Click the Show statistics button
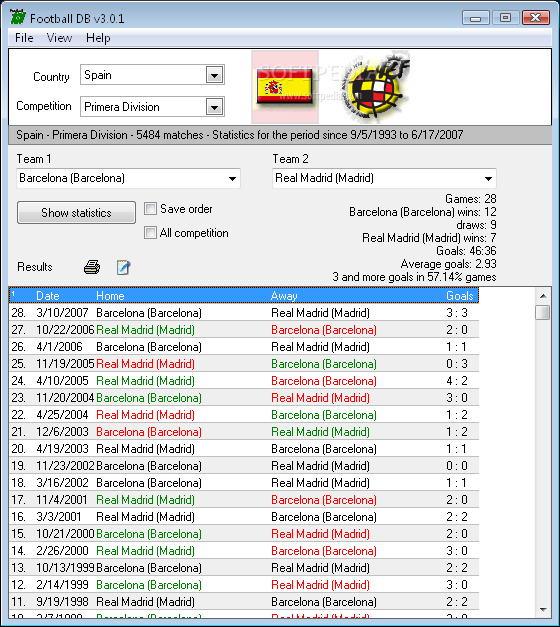The width and height of the screenshot is (560, 627). pos(76,212)
